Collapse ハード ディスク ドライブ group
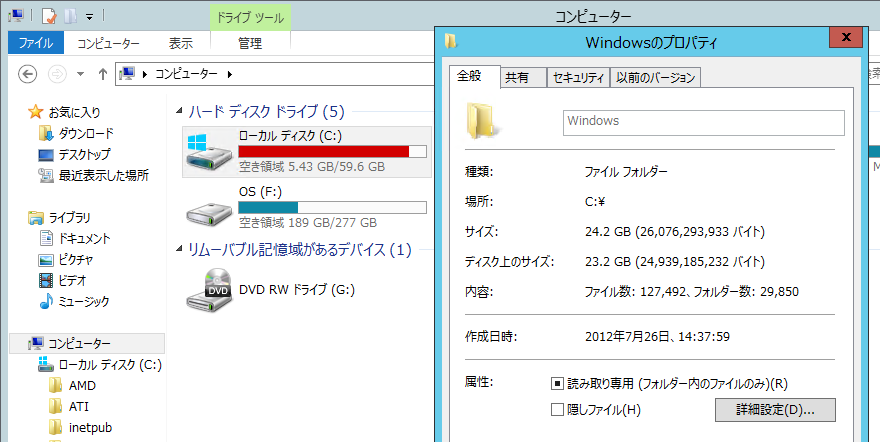The height and width of the screenshot is (442, 880). tap(179, 112)
